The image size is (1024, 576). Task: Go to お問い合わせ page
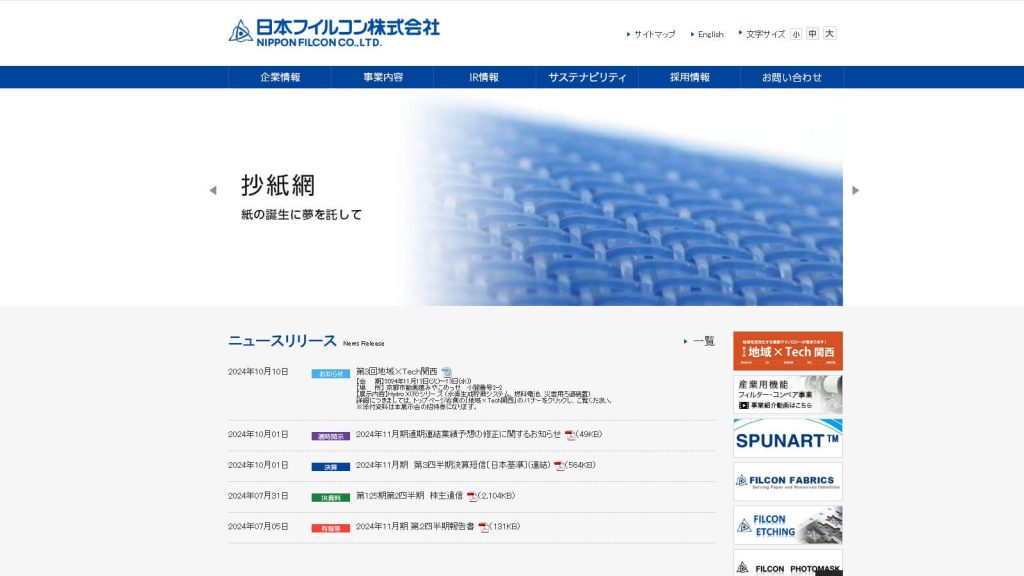click(791, 77)
